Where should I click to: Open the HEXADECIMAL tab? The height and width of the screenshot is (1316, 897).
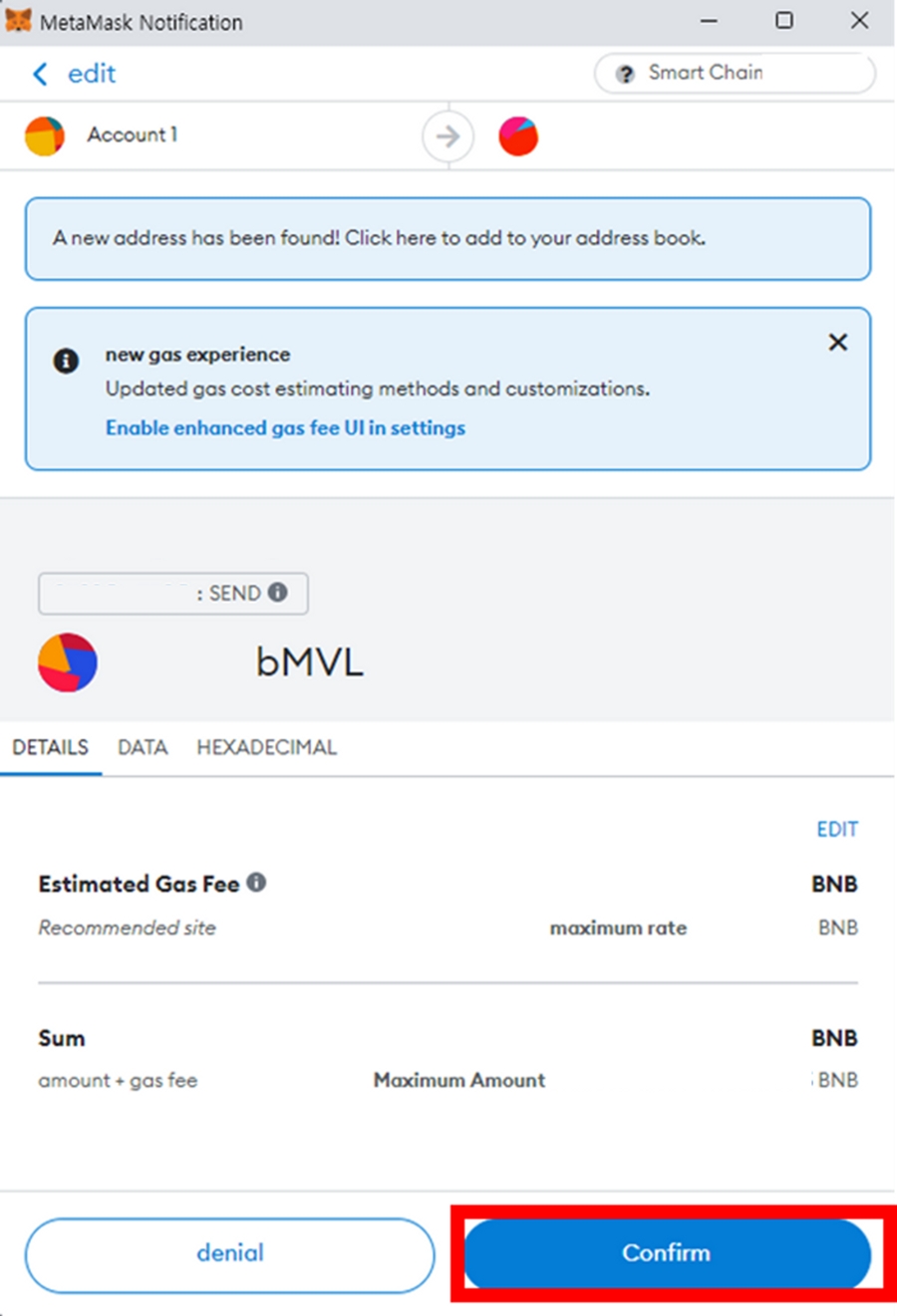[266, 747]
